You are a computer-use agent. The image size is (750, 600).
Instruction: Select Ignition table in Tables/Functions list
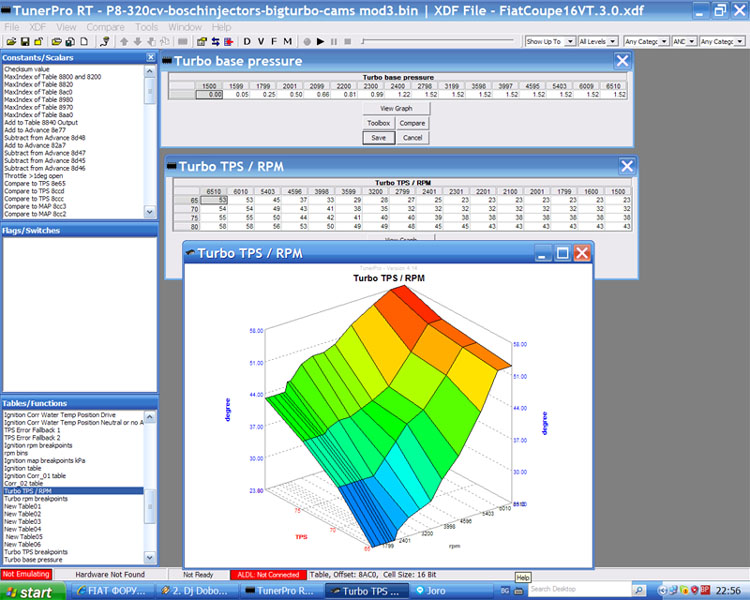24,467
